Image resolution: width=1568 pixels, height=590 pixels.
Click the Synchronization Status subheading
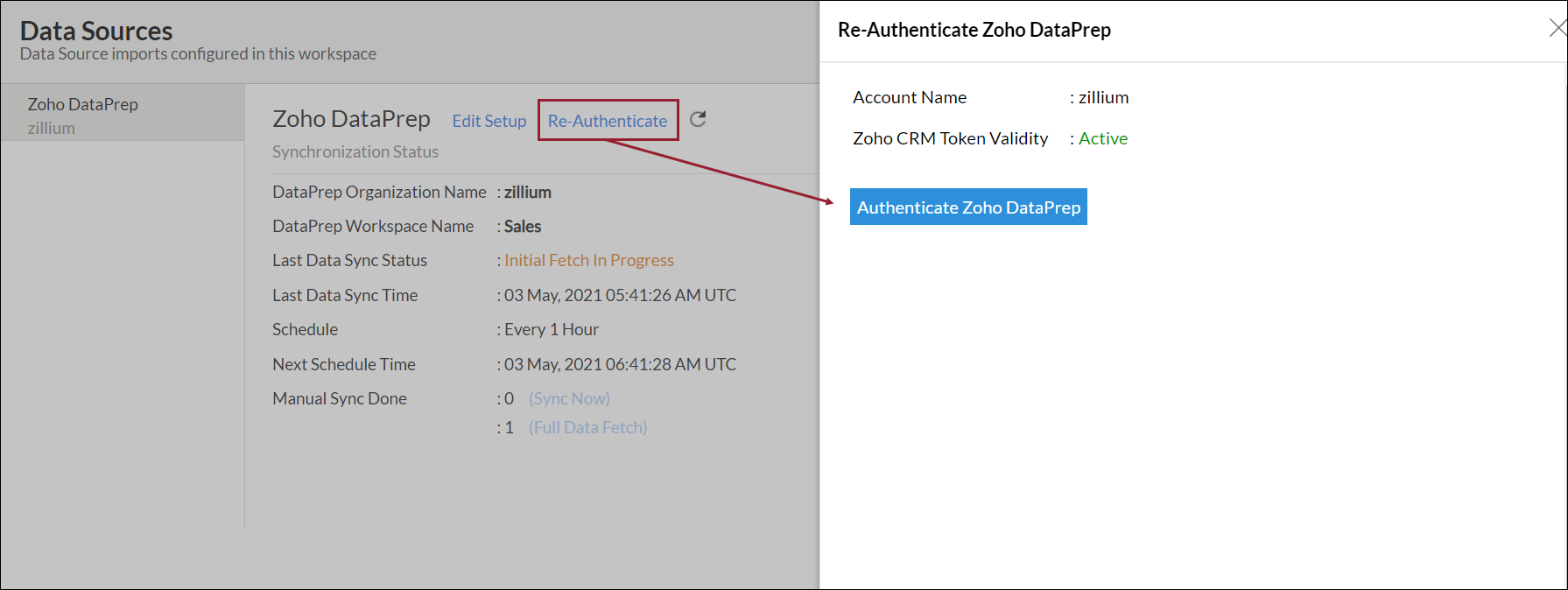(x=355, y=151)
